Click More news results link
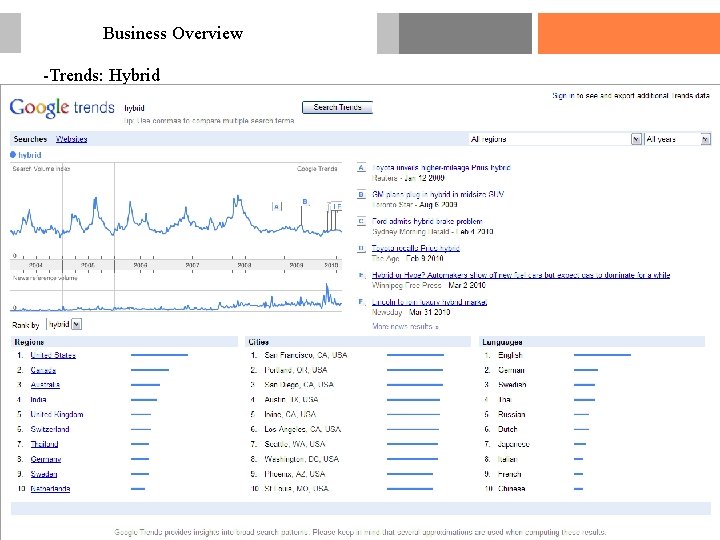 405,326
